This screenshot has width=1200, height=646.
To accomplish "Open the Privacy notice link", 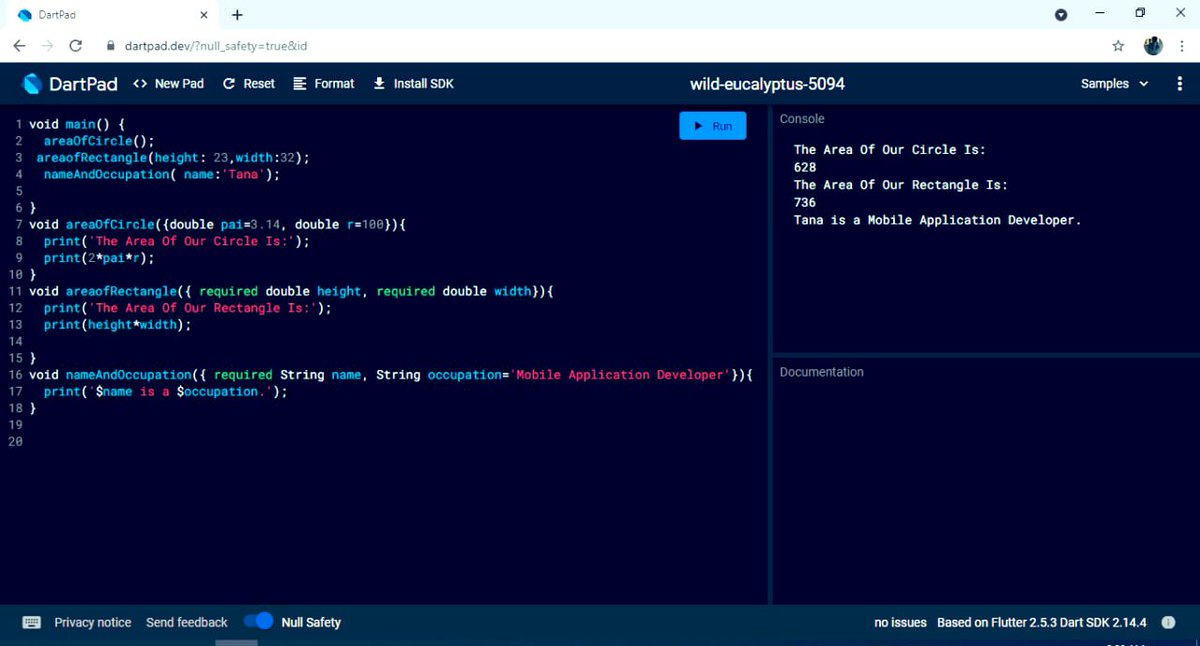I will (93, 622).
